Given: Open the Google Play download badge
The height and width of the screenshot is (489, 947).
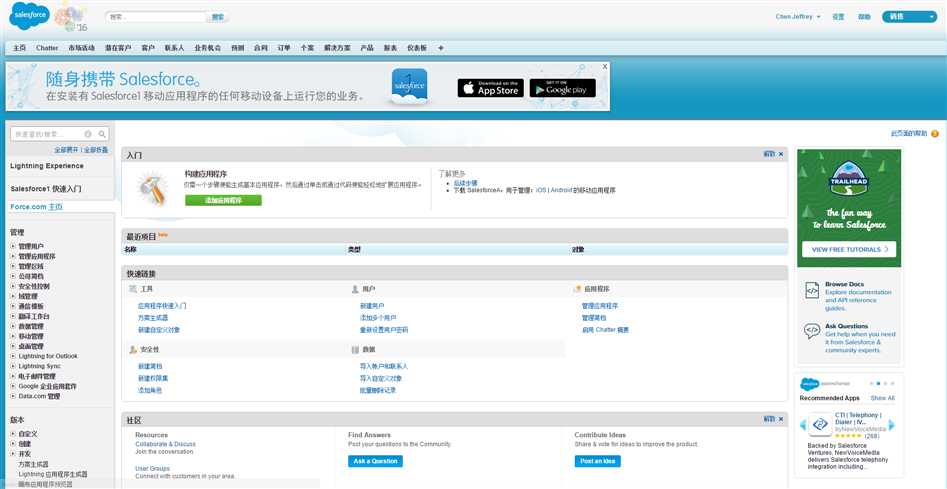Looking at the screenshot, I should click(562, 88).
